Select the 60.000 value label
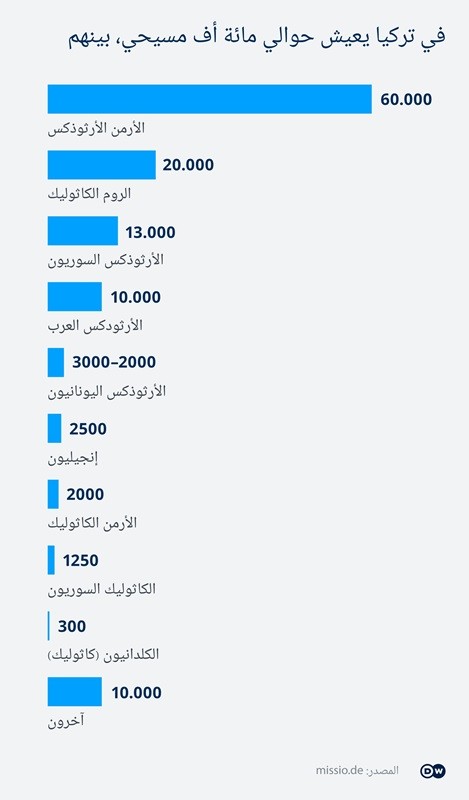 click(406, 99)
